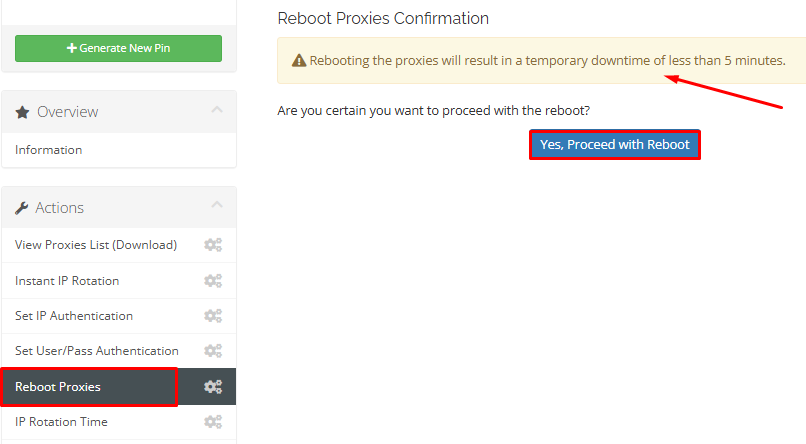
Task: Click gears icon beside IP Rotation Time
Action: pyautogui.click(x=213, y=422)
